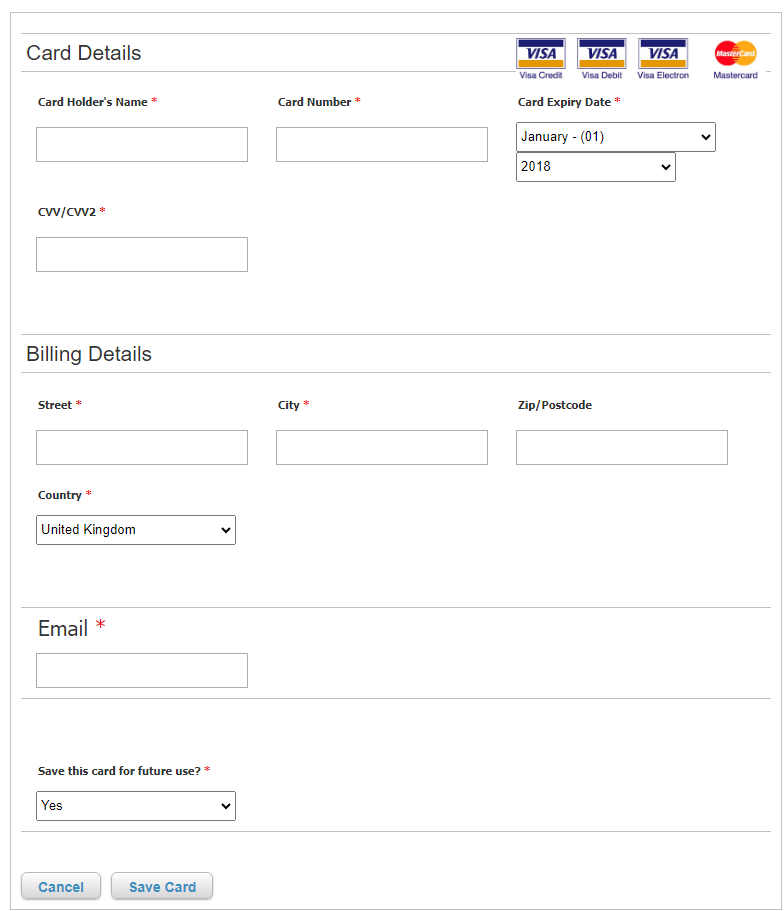Image resolution: width=784 pixels, height=911 pixels.
Task: Click the CVV/CVV2 input field
Action: [x=141, y=254]
